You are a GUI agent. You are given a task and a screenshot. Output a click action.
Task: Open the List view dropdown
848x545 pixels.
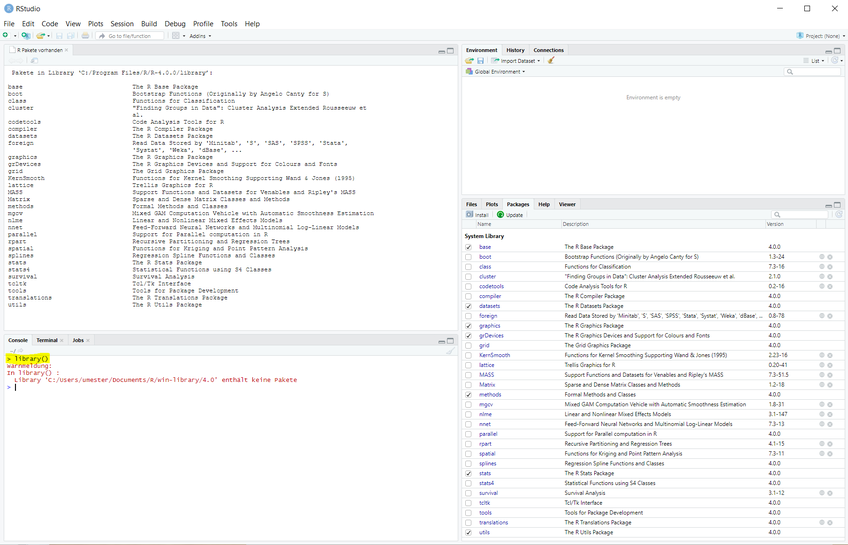tap(813, 61)
